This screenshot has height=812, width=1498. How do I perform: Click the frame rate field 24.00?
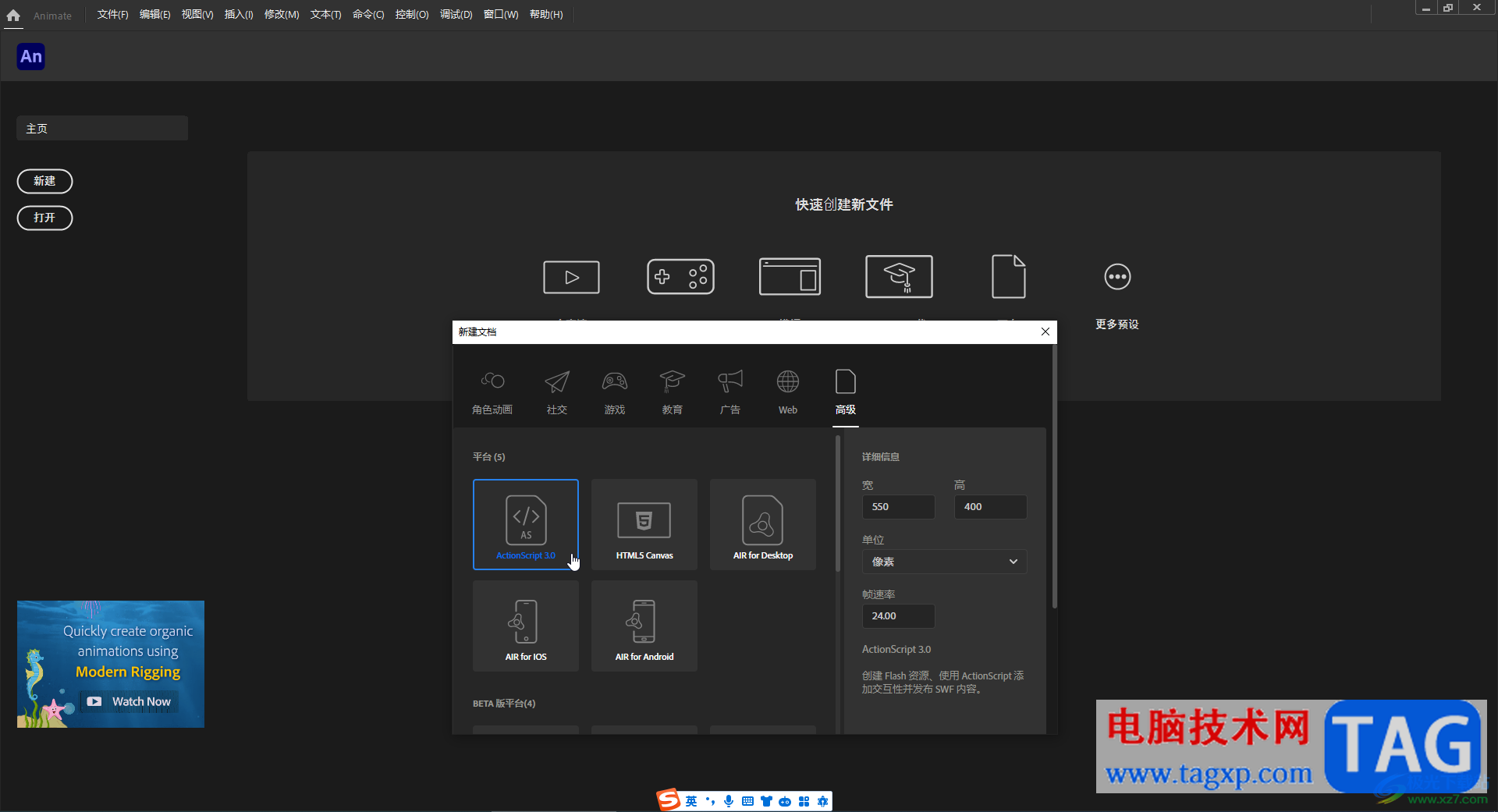pyautogui.click(x=898, y=616)
